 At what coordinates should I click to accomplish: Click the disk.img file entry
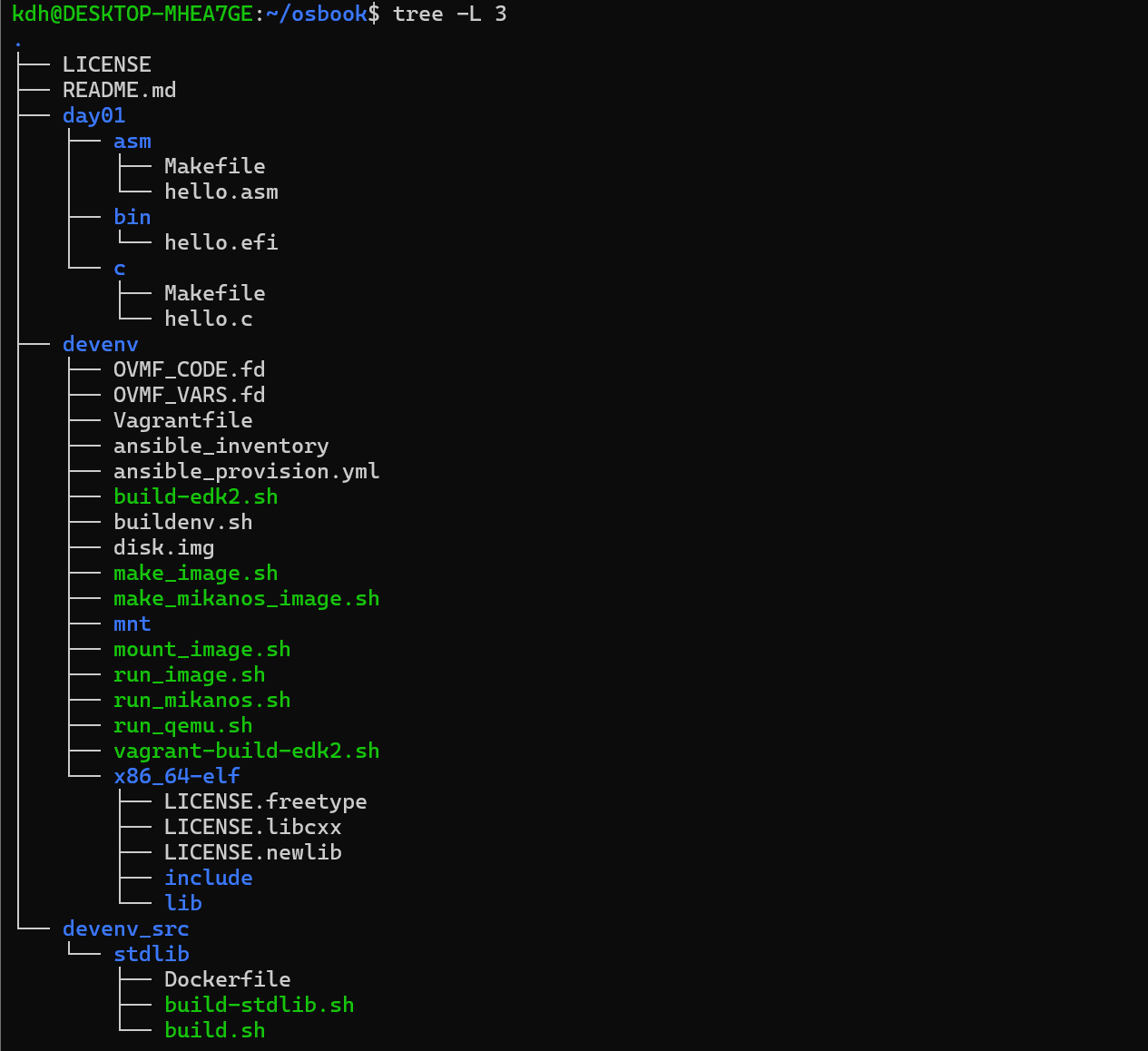coord(163,547)
